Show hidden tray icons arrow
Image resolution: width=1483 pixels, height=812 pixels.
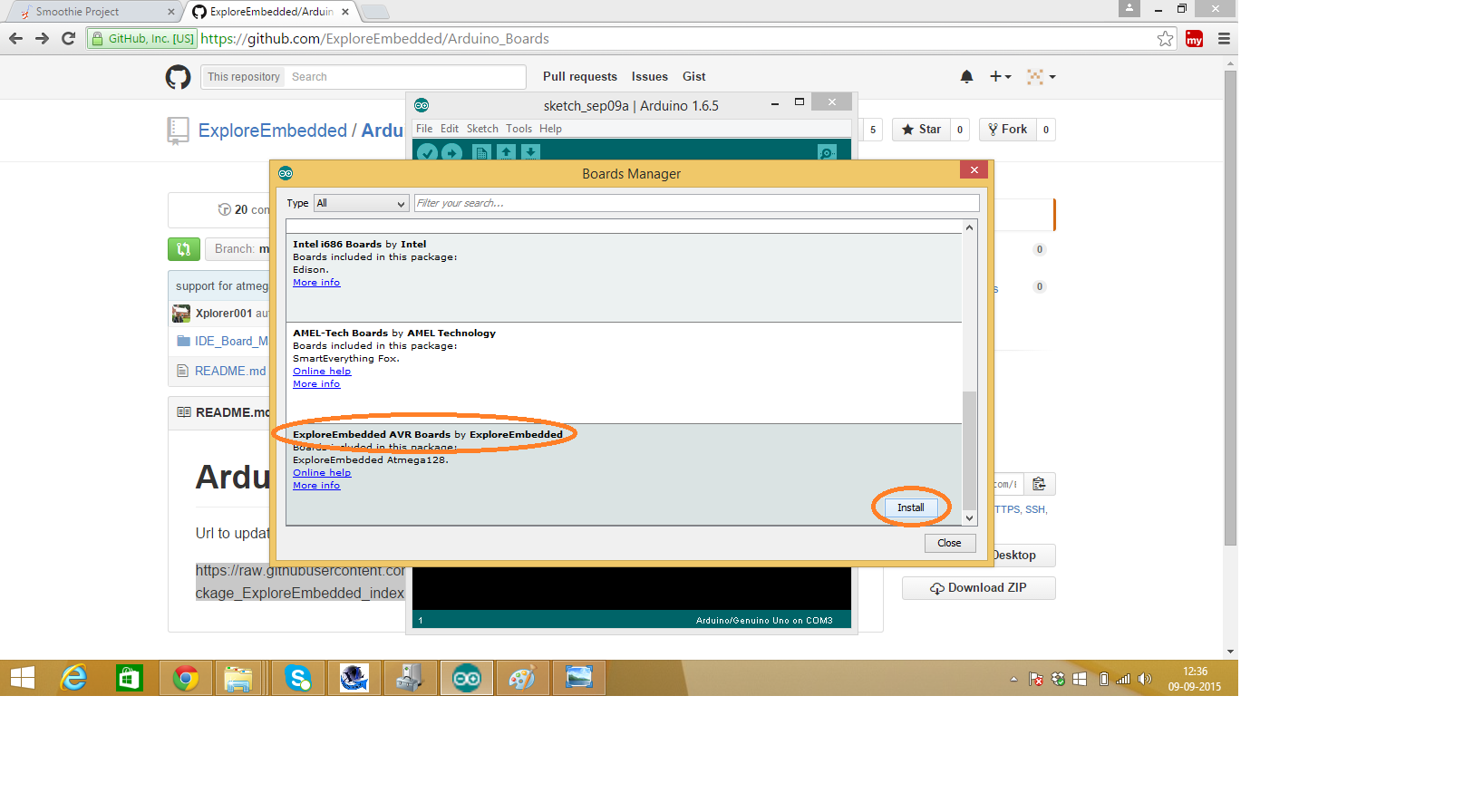click(x=1013, y=679)
